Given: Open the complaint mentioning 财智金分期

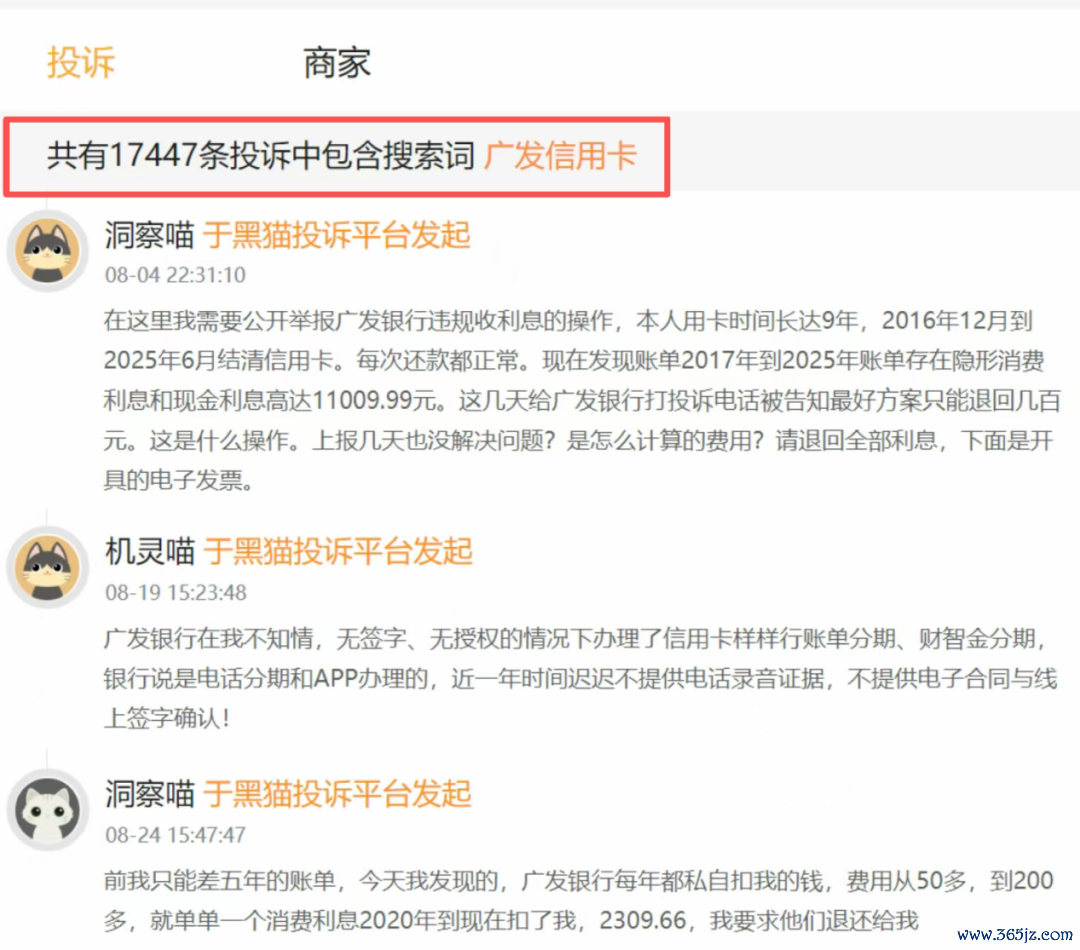Looking at the screenshot, I should click(x=581, y=679).
